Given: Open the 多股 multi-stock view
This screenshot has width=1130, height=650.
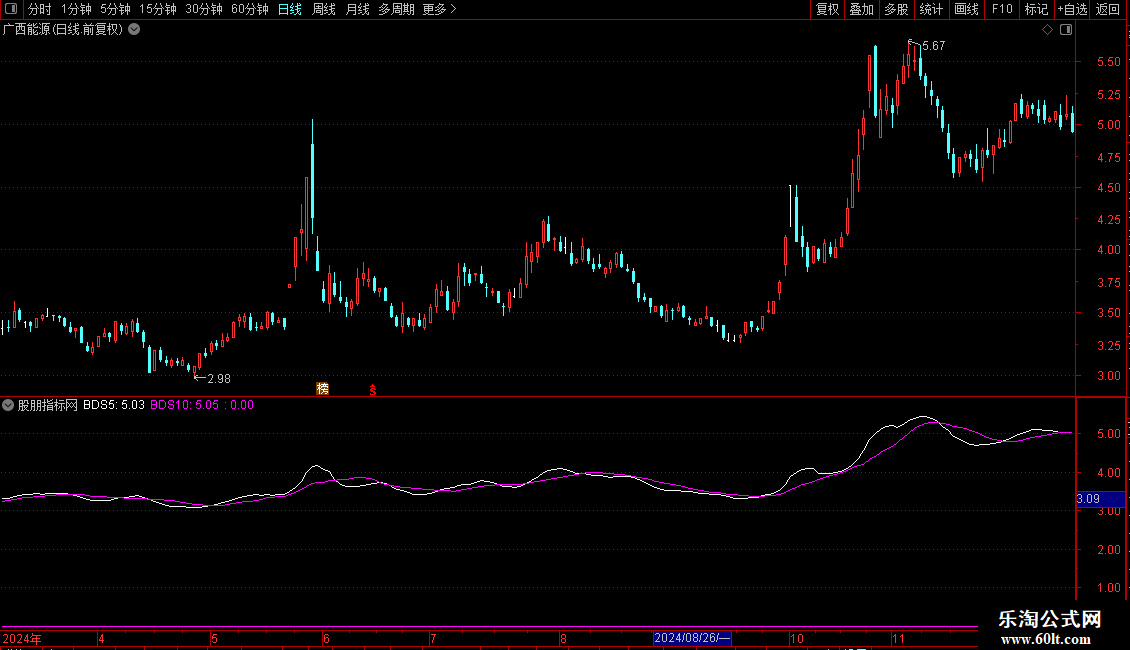Looking at the screenshot, I should click(896, 9).
